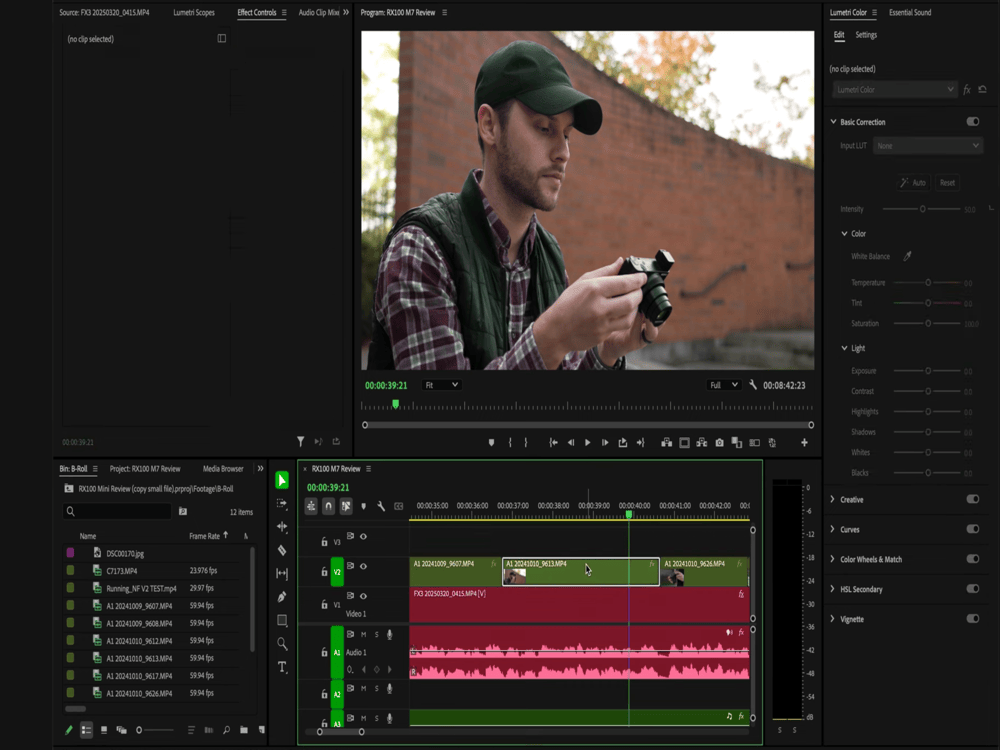Open timeline display settings with the wrench icon
Screen dimensions: 1000x750
pos(381,507)
